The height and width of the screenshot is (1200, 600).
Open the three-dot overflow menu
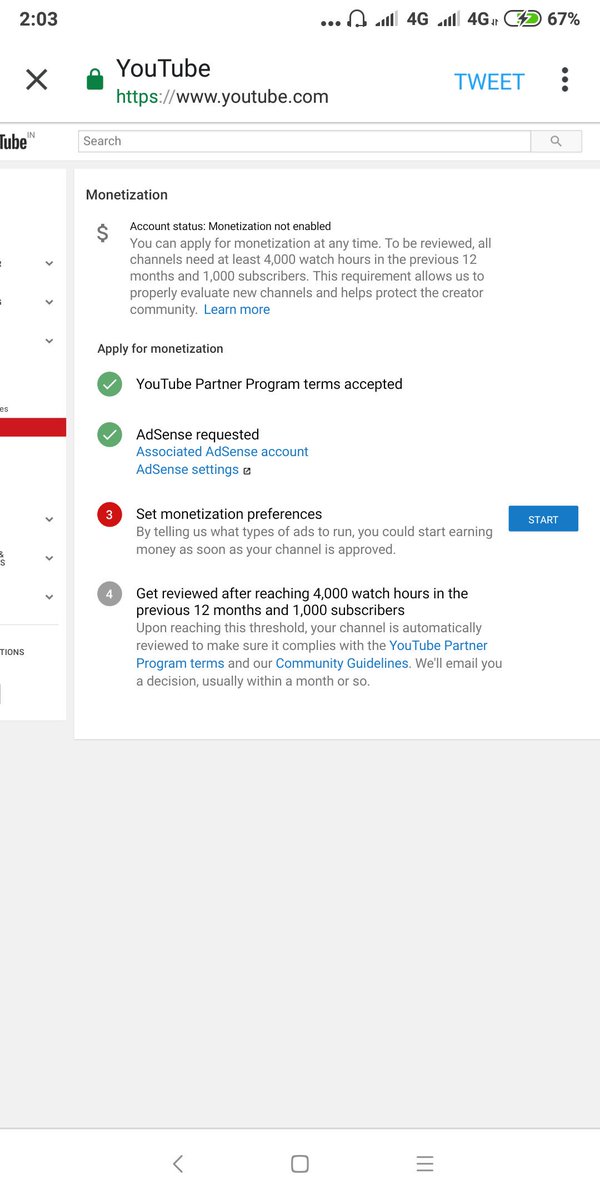point(565,80)
